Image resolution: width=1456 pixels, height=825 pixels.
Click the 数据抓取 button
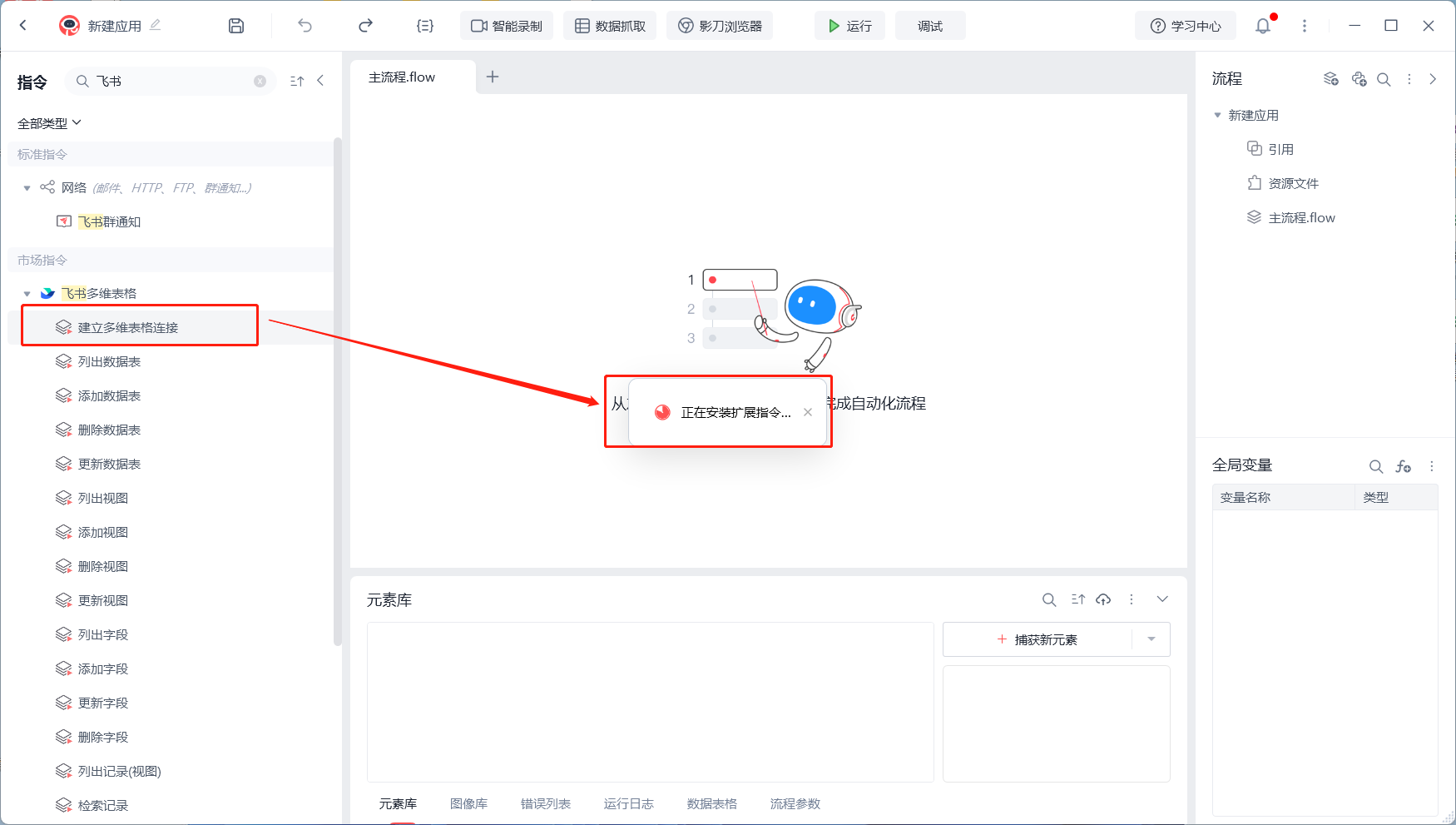[610, 26]
